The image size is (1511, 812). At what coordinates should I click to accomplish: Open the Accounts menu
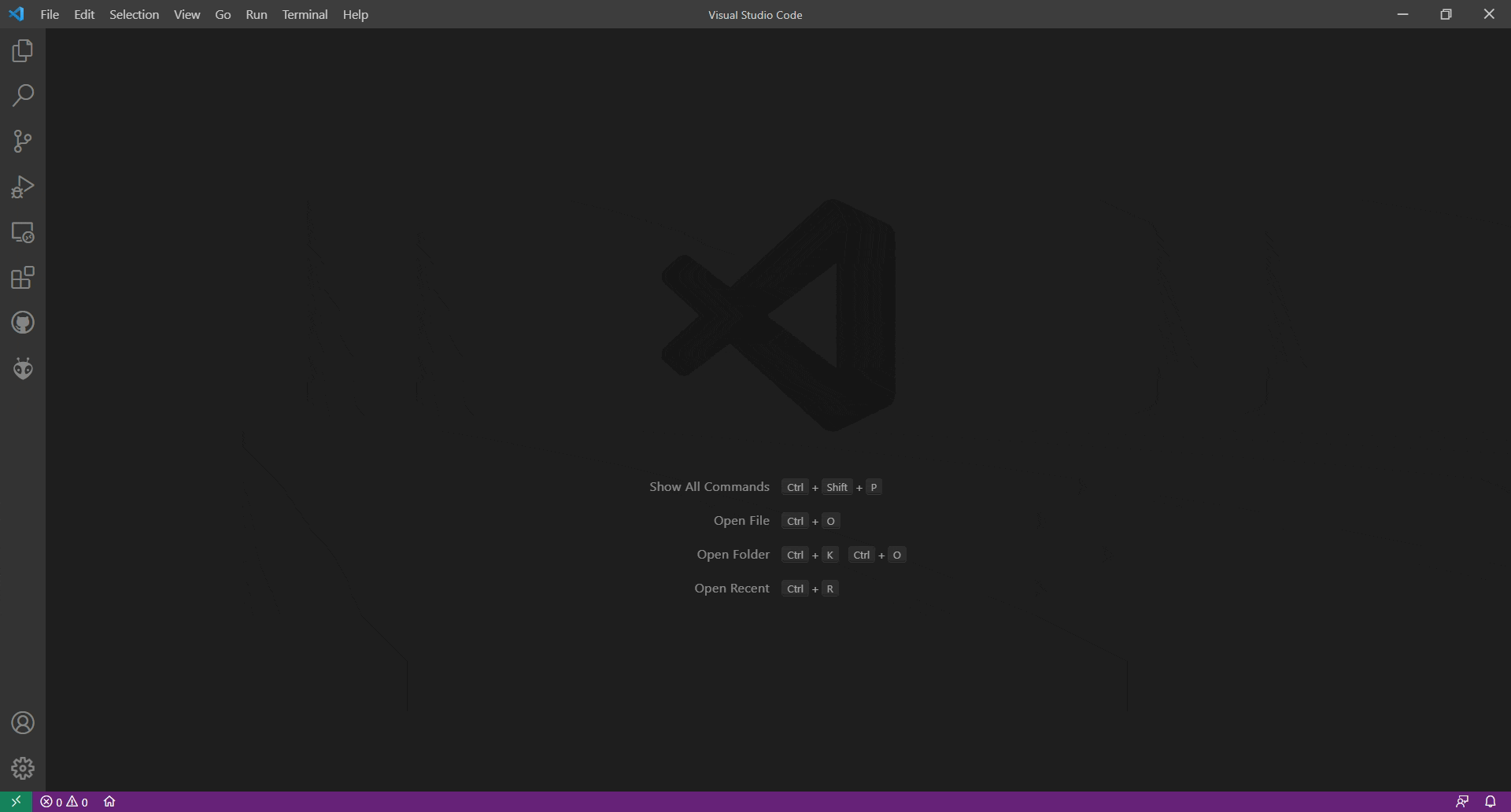pos(23,722)
